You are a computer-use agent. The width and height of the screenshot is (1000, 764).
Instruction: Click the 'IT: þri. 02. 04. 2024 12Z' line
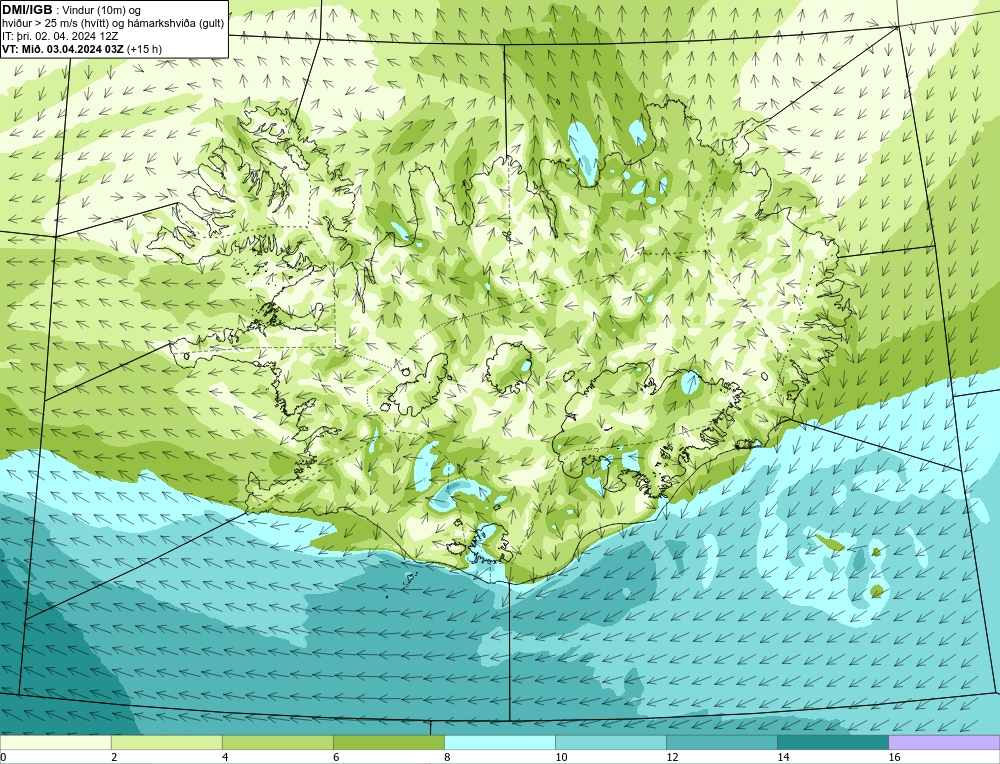click(60, 36)
